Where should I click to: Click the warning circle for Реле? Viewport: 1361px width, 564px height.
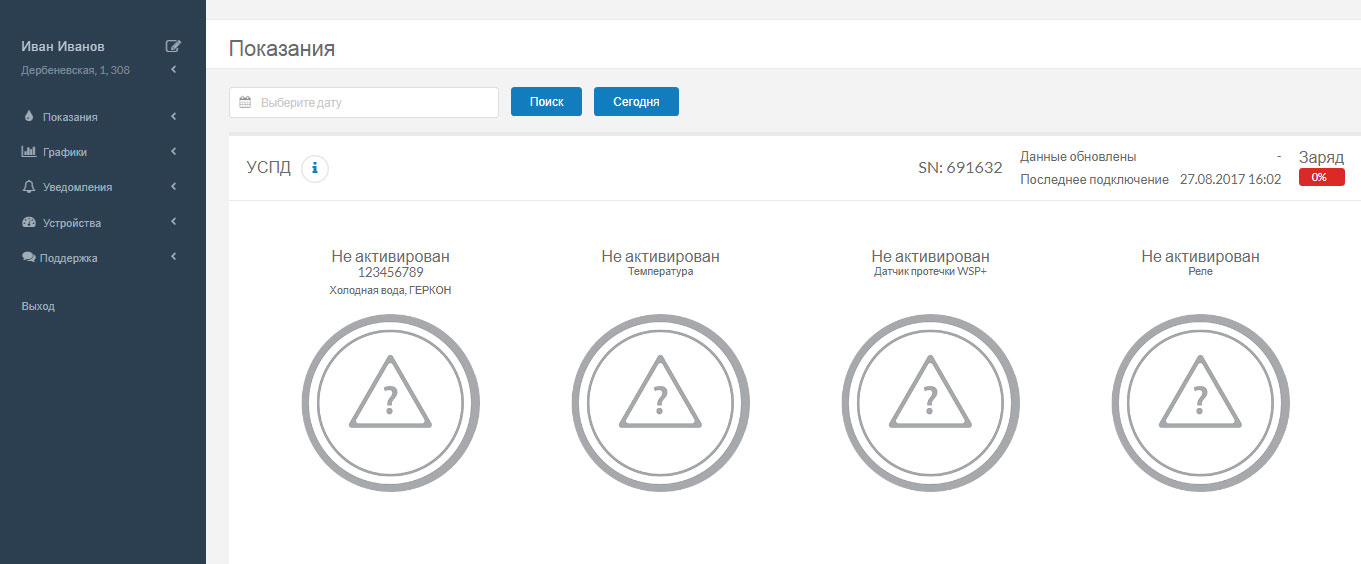[x=1201, y=403]
